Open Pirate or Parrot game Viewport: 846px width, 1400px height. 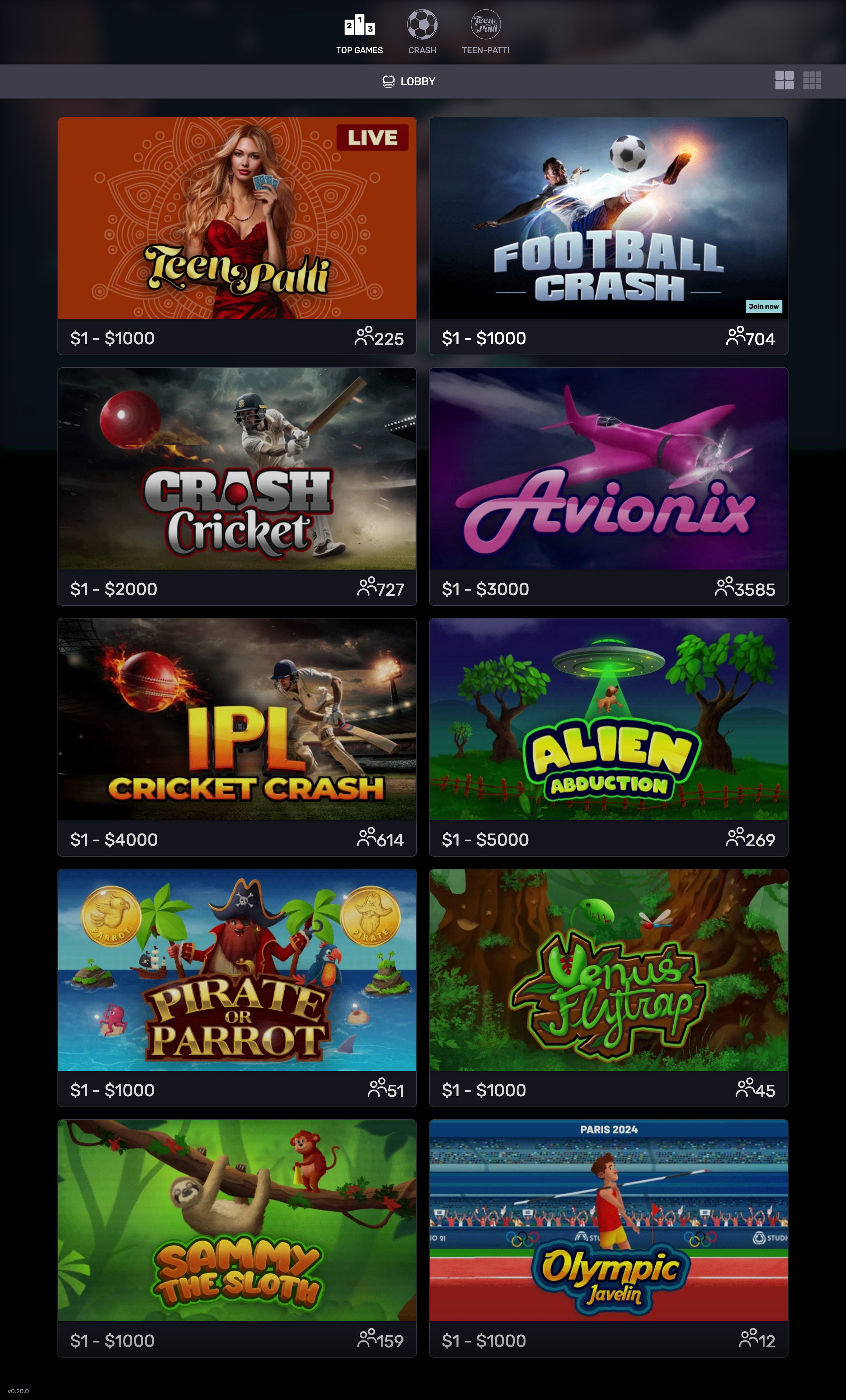click(237, 970)
